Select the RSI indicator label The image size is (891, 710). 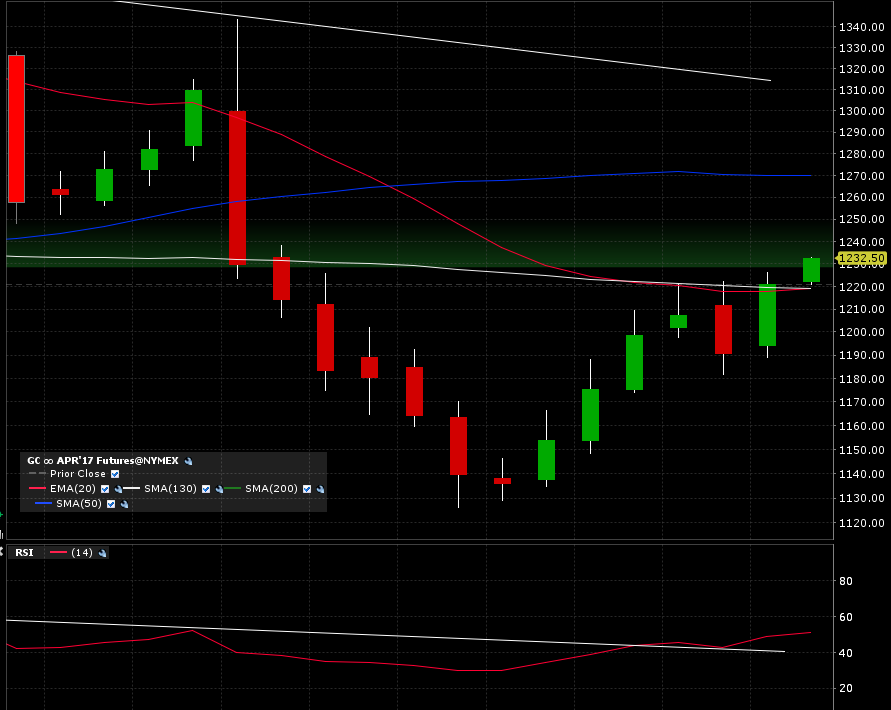pos(25,552)
